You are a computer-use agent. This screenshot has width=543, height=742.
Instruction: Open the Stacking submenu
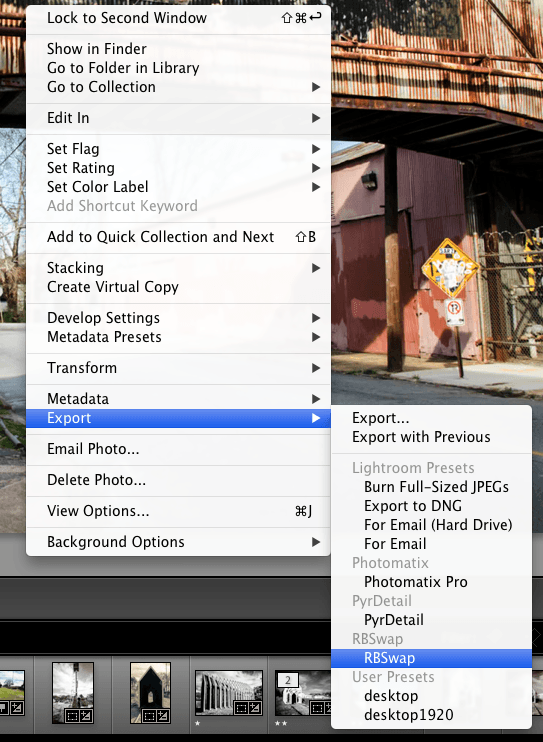pos(178,268)
